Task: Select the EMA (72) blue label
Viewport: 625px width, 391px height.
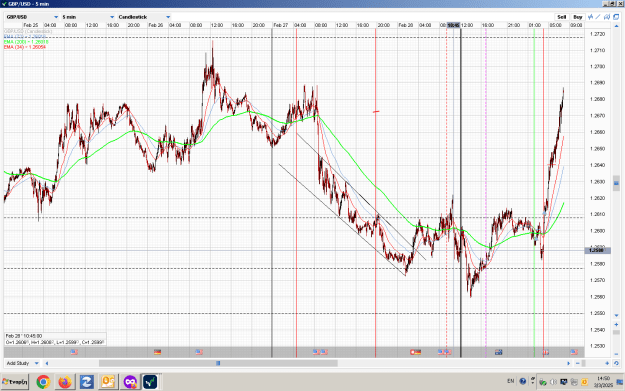Action: click(25, 37)
